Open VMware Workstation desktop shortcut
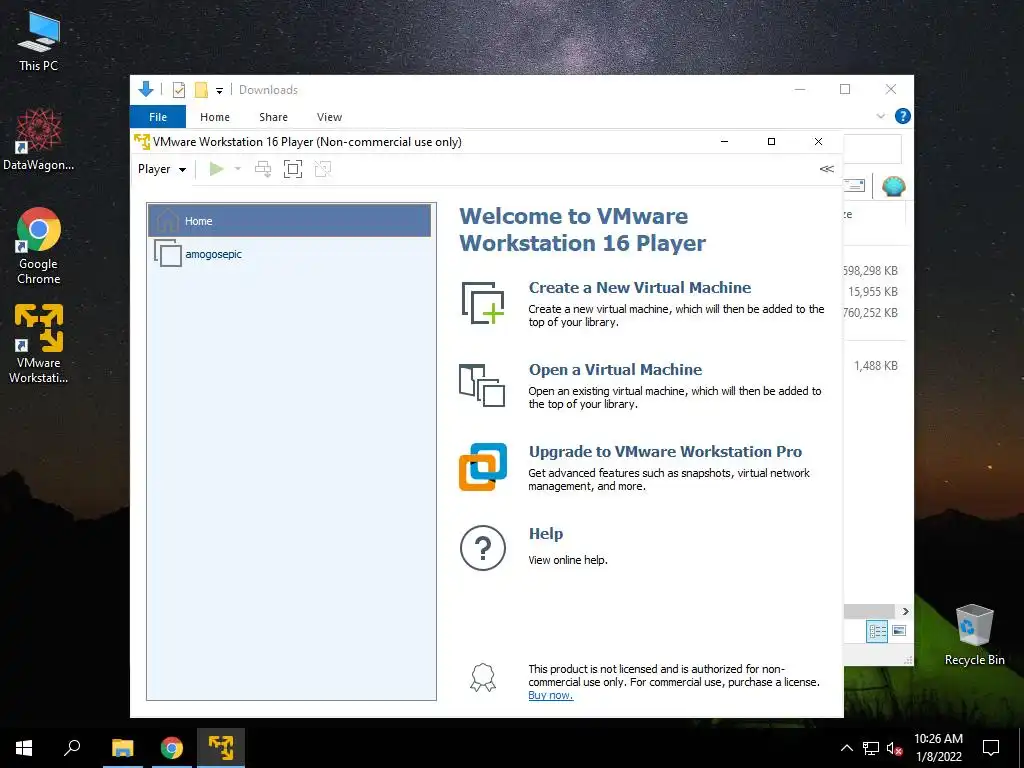The height and width of the screenshot is (768, 1024). (39, 344)
